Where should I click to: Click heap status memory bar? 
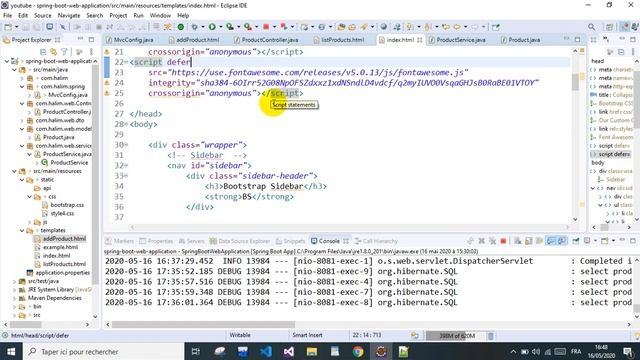[x=457, y=336]
